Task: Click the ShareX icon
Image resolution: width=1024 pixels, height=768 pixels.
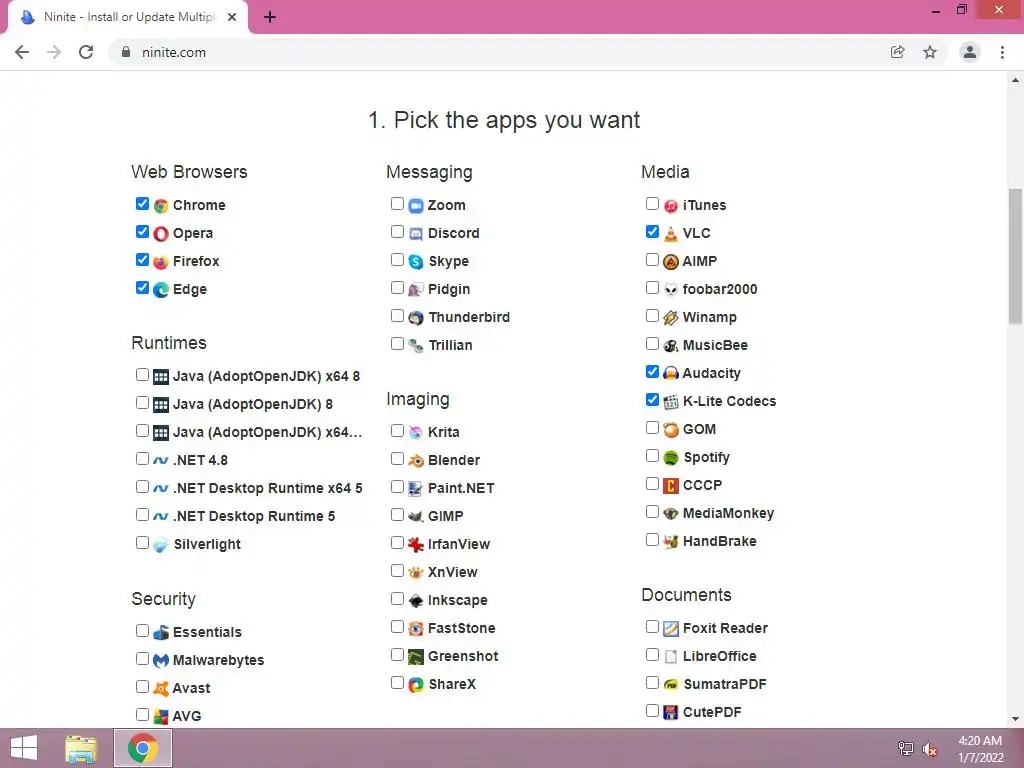Action: tap(416, 684)
